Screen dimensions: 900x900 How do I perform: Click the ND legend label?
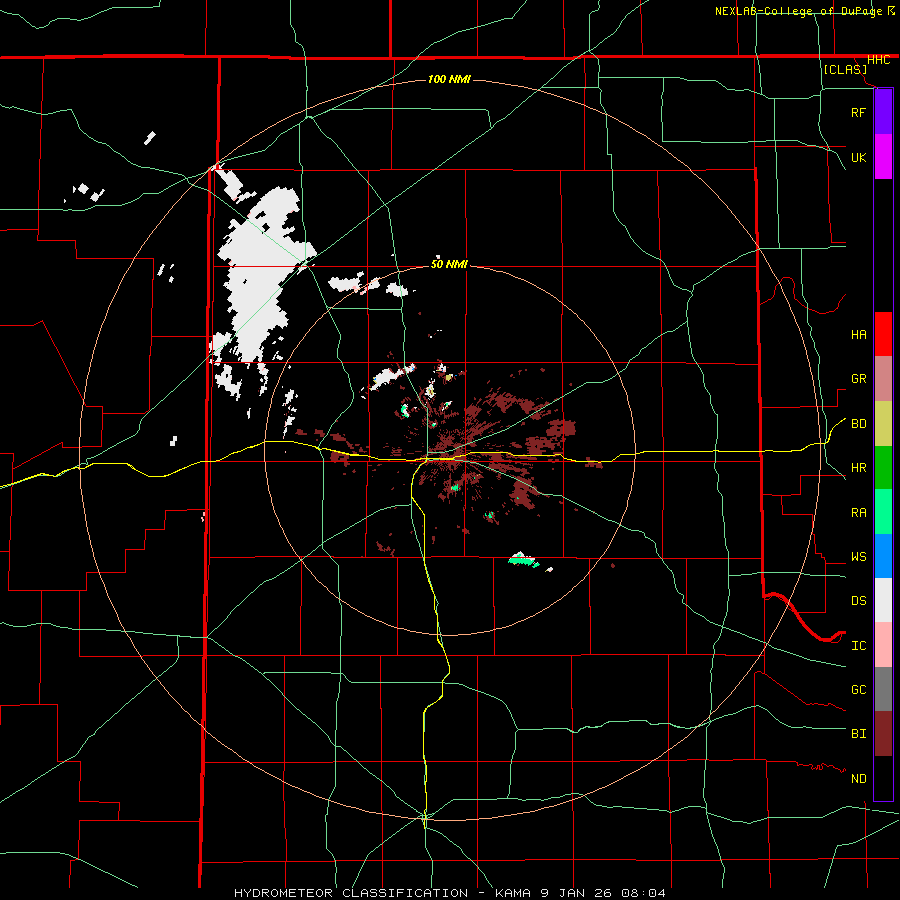[858, 779]
